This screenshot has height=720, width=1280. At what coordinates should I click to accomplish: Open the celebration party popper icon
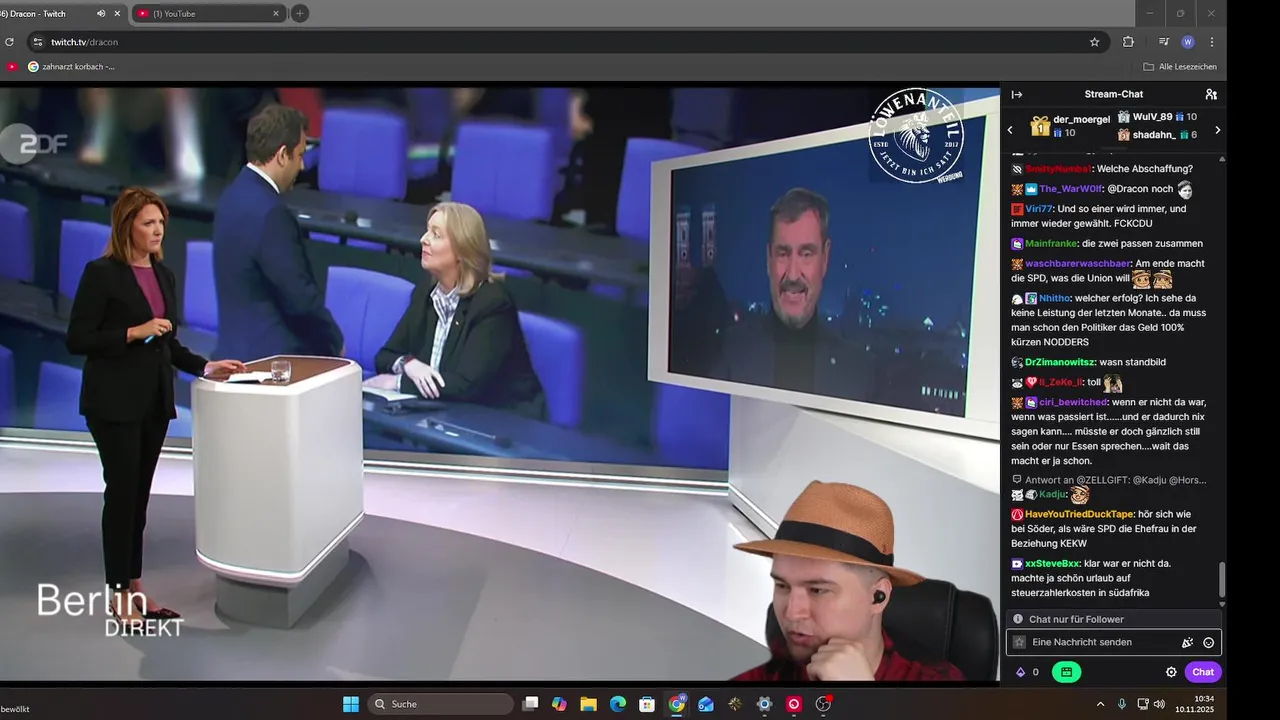(1187, 643)
